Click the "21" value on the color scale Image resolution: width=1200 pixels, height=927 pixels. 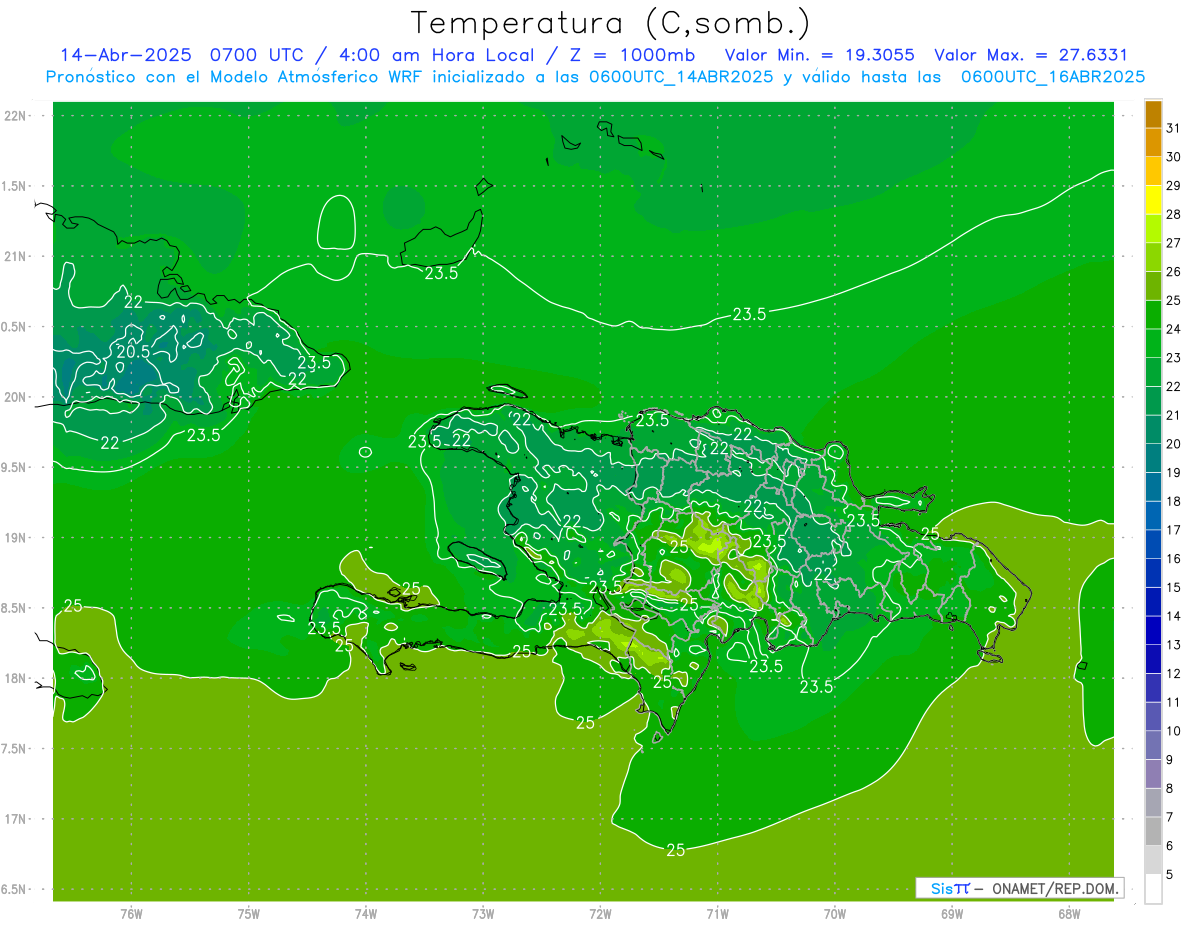point(1174,414)
